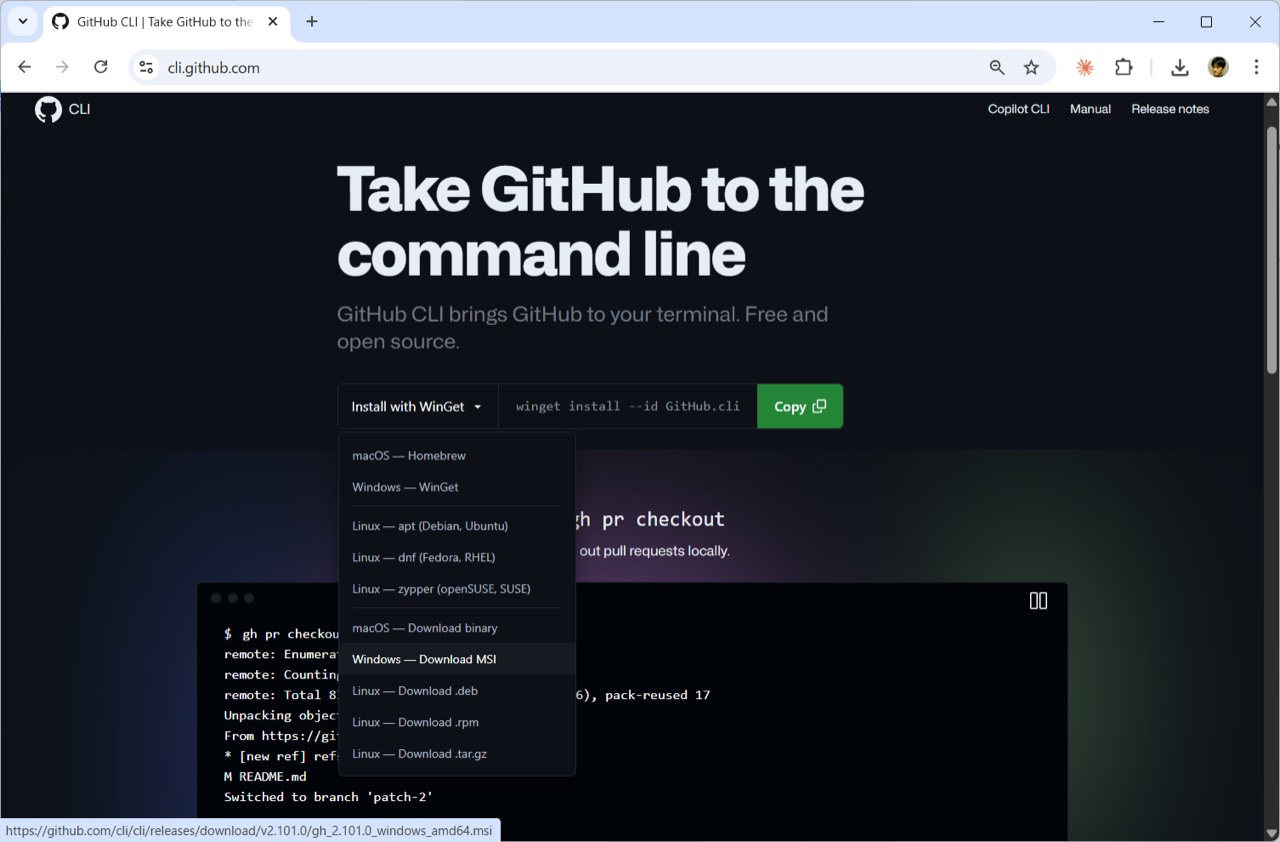This screenshot has height=842, width=1280.
Task: Open the Extensions puzzle icon
Action: click(1124, 67)
